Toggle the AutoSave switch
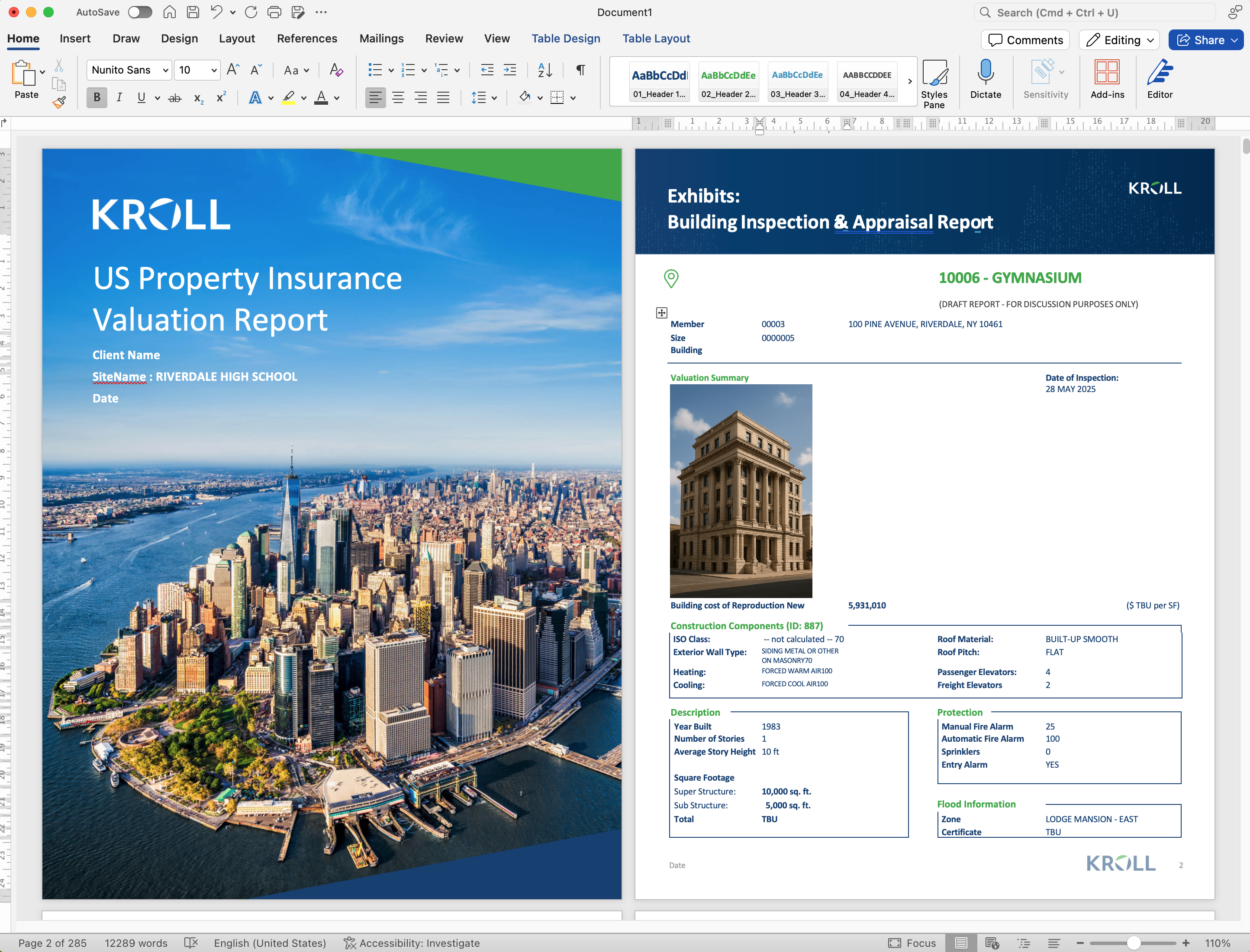This screenshot has width=1250, height=952. (140, 12)
